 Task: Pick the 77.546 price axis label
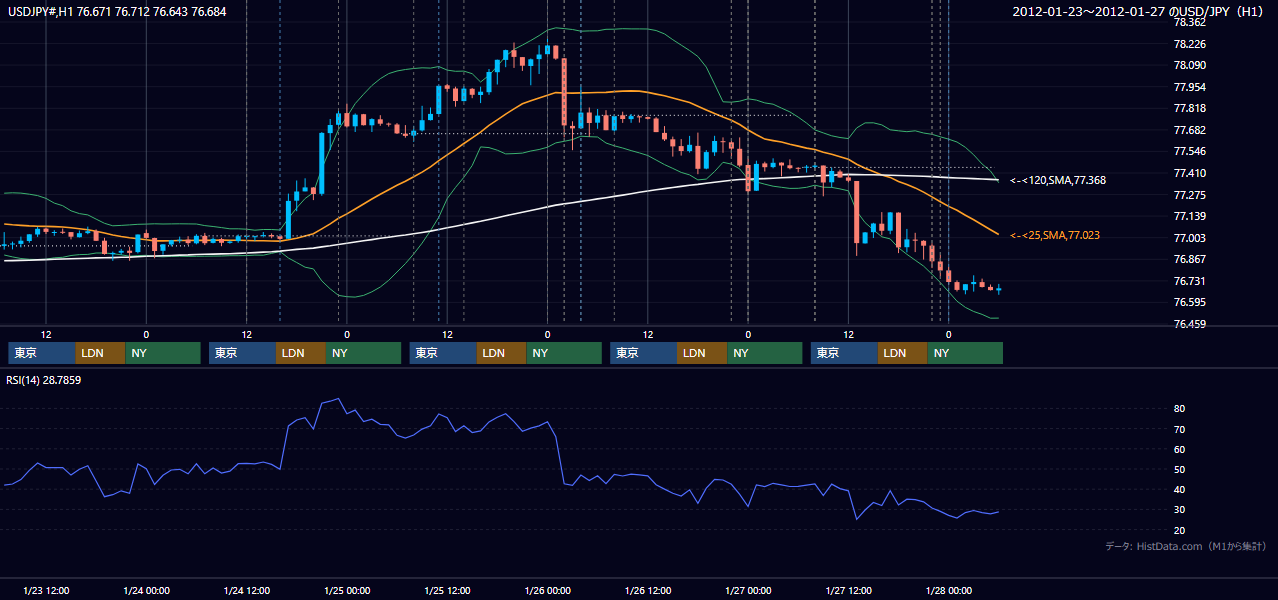pyautogui.click(x=1189, y=151)
